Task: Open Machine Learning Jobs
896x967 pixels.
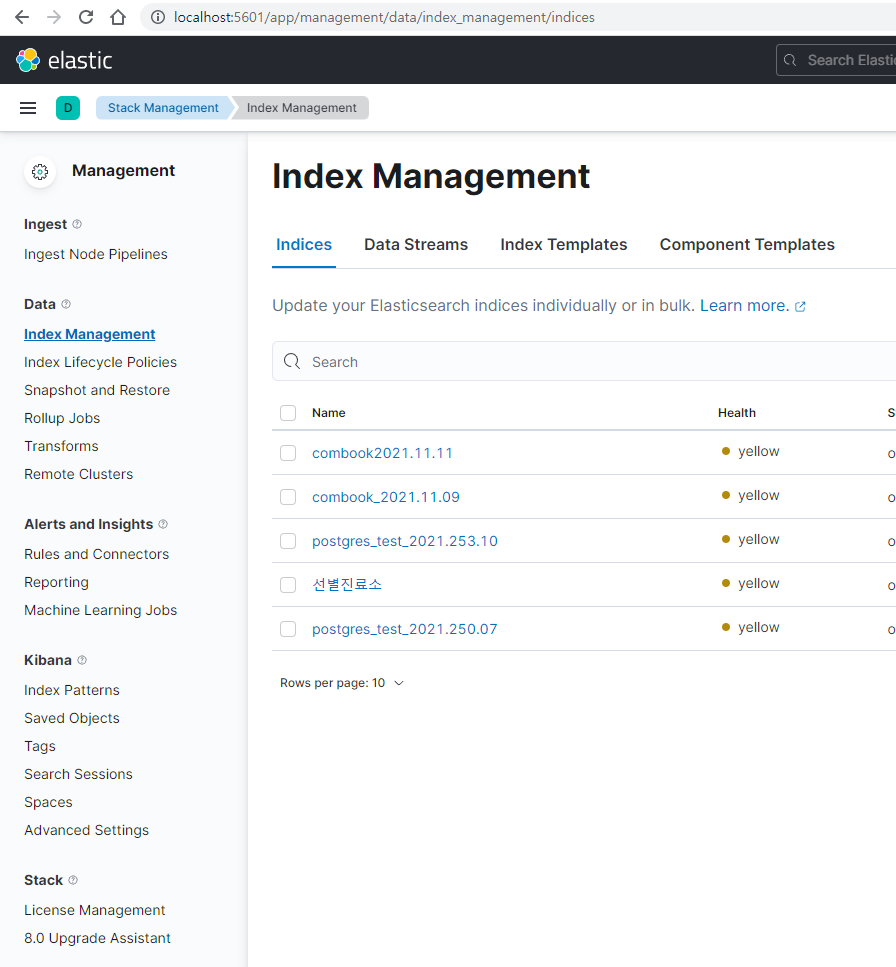Action: (101, 610)
